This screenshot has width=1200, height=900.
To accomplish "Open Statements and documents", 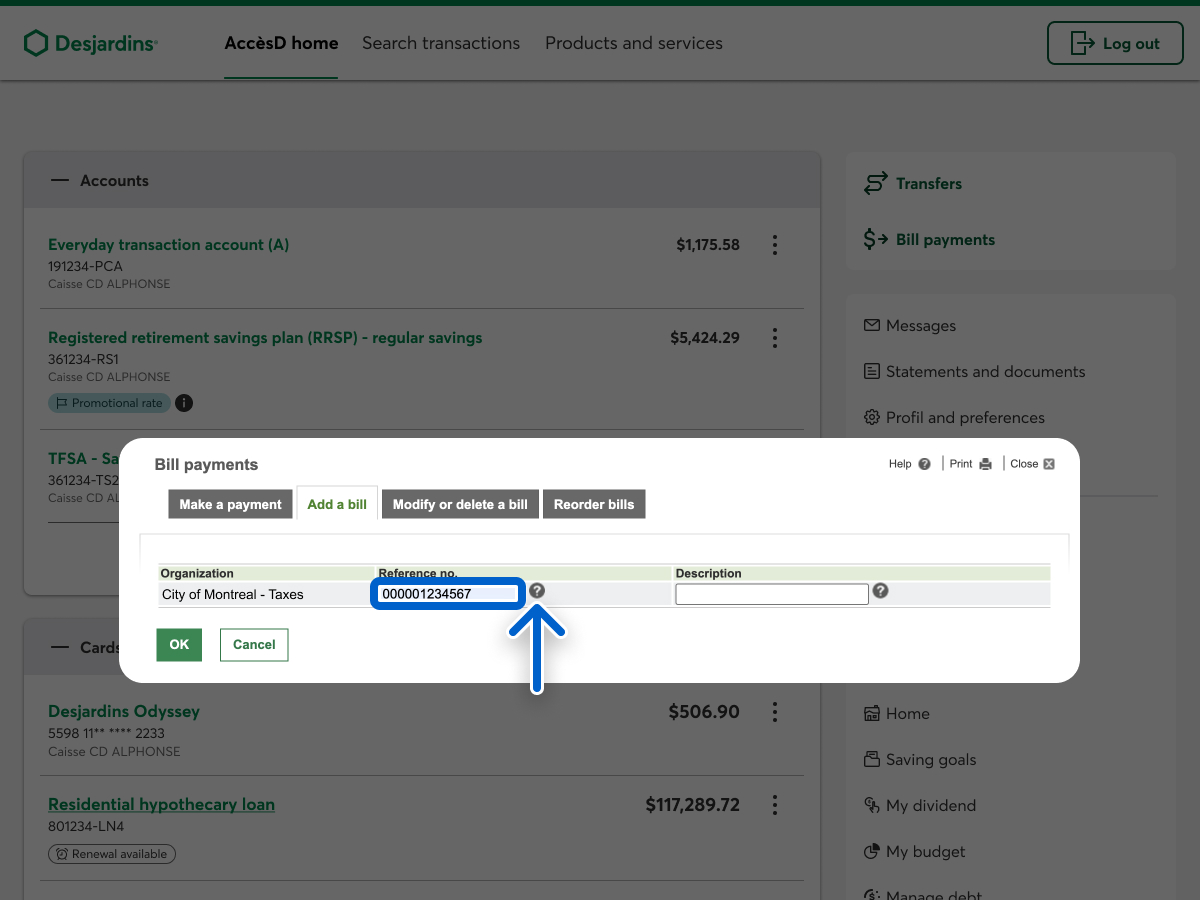I will pos(984,372).
